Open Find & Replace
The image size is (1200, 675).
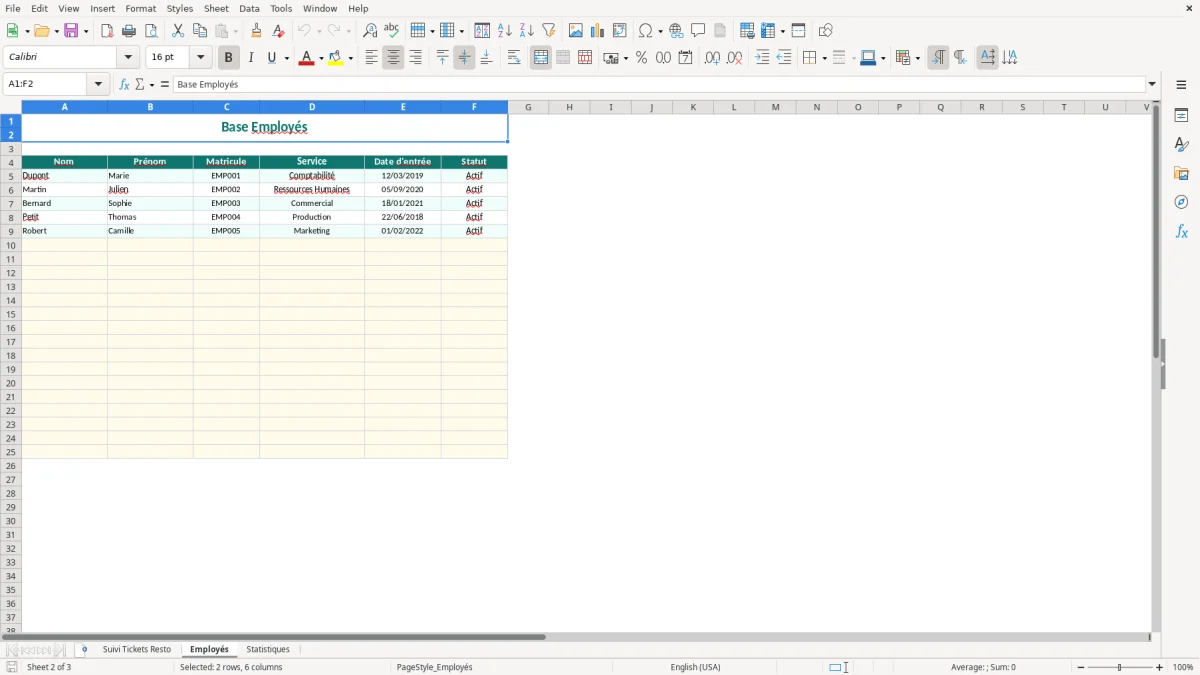tap(370, 31)
